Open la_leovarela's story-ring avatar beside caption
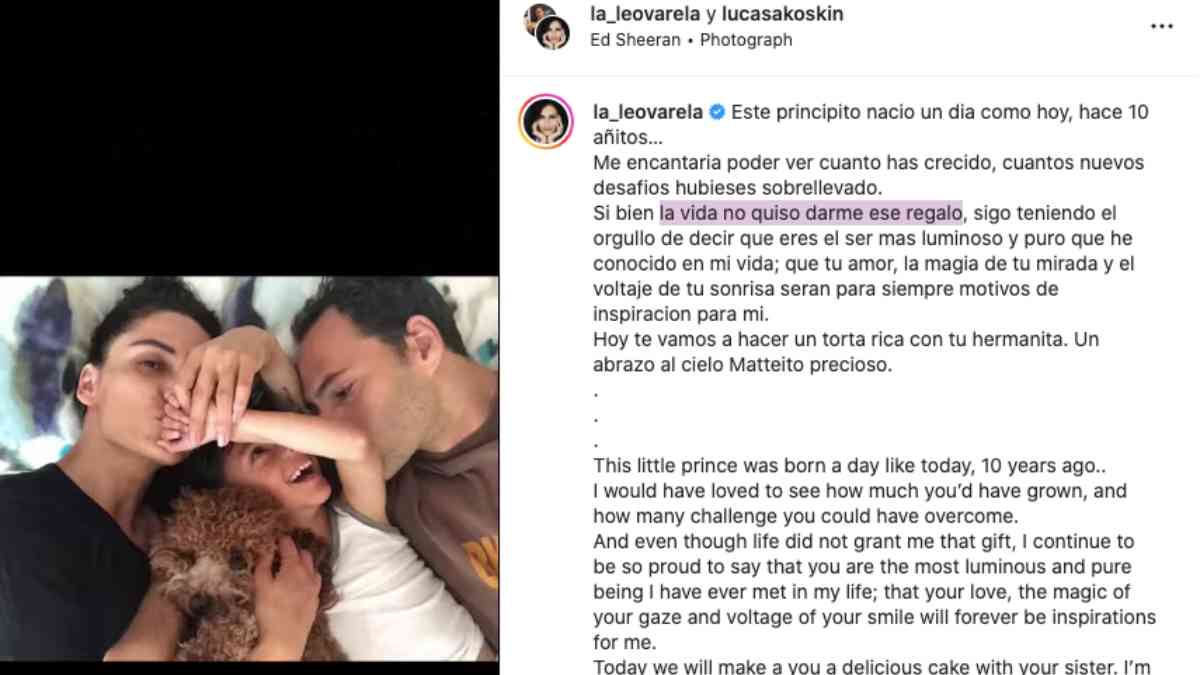Viewport: 1200px width, 675px height. pos(545,122)
